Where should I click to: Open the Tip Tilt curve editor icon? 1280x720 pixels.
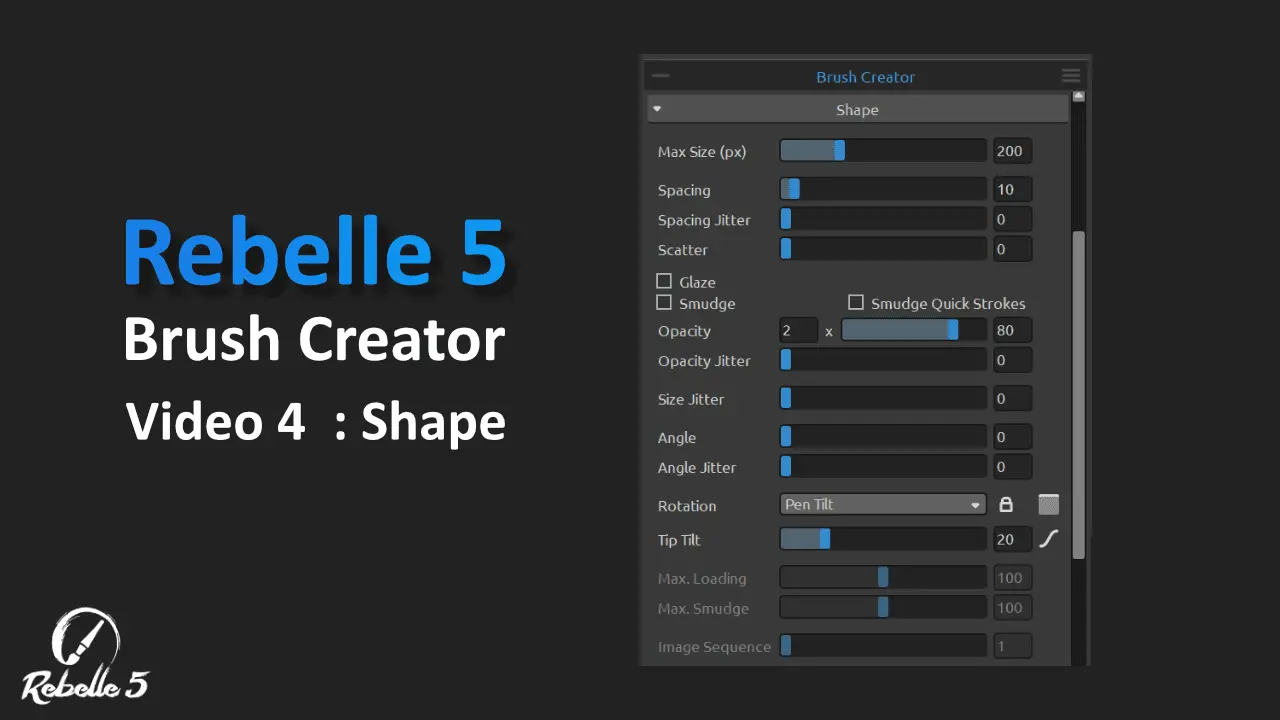[1048, 539]
